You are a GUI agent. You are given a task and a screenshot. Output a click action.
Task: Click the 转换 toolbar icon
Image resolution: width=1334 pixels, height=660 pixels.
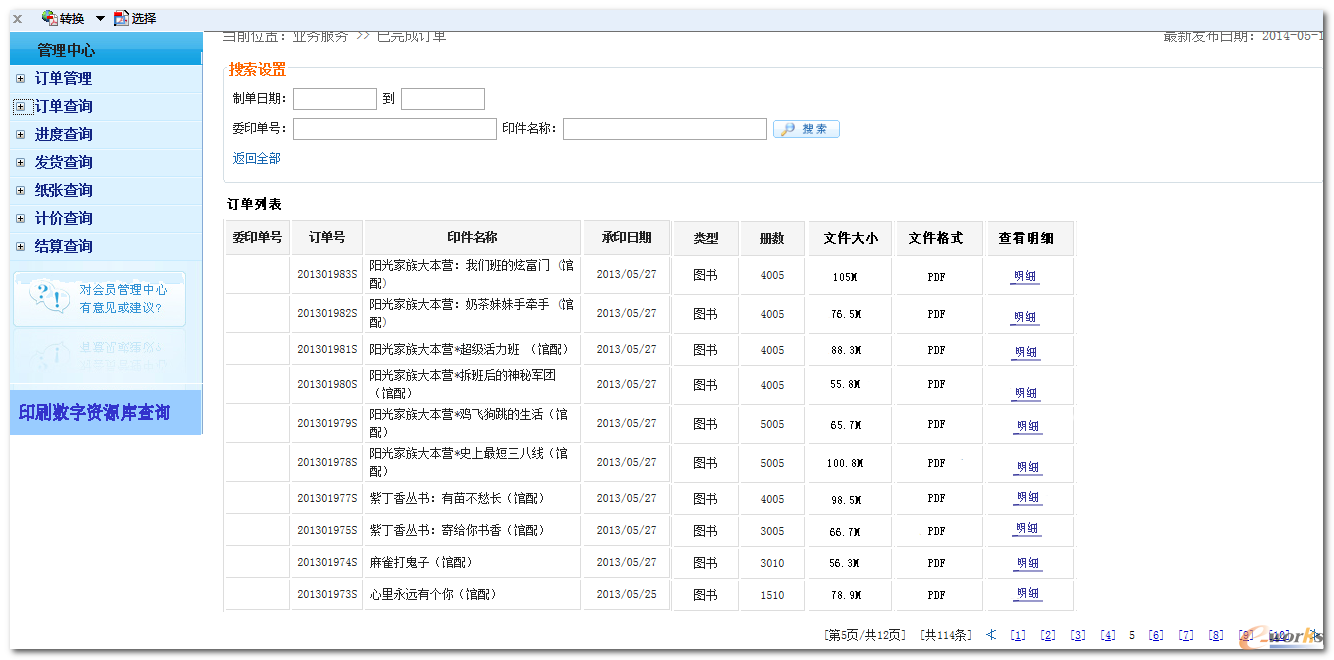click(50, 18)
